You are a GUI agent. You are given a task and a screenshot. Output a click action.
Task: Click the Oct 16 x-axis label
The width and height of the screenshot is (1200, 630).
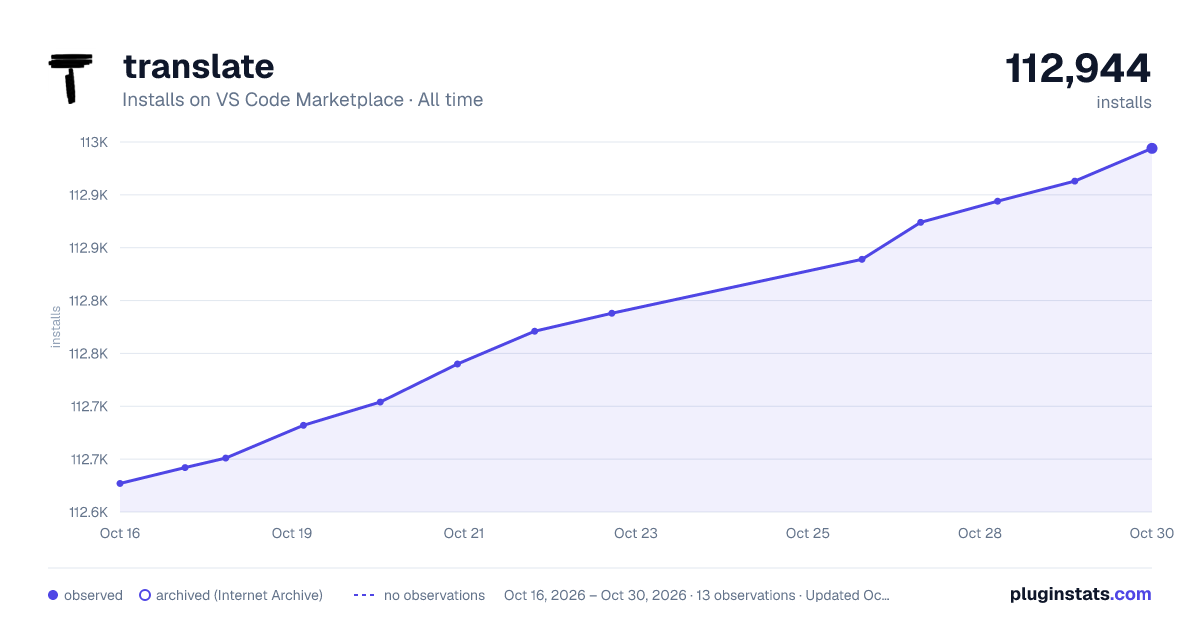120,533
